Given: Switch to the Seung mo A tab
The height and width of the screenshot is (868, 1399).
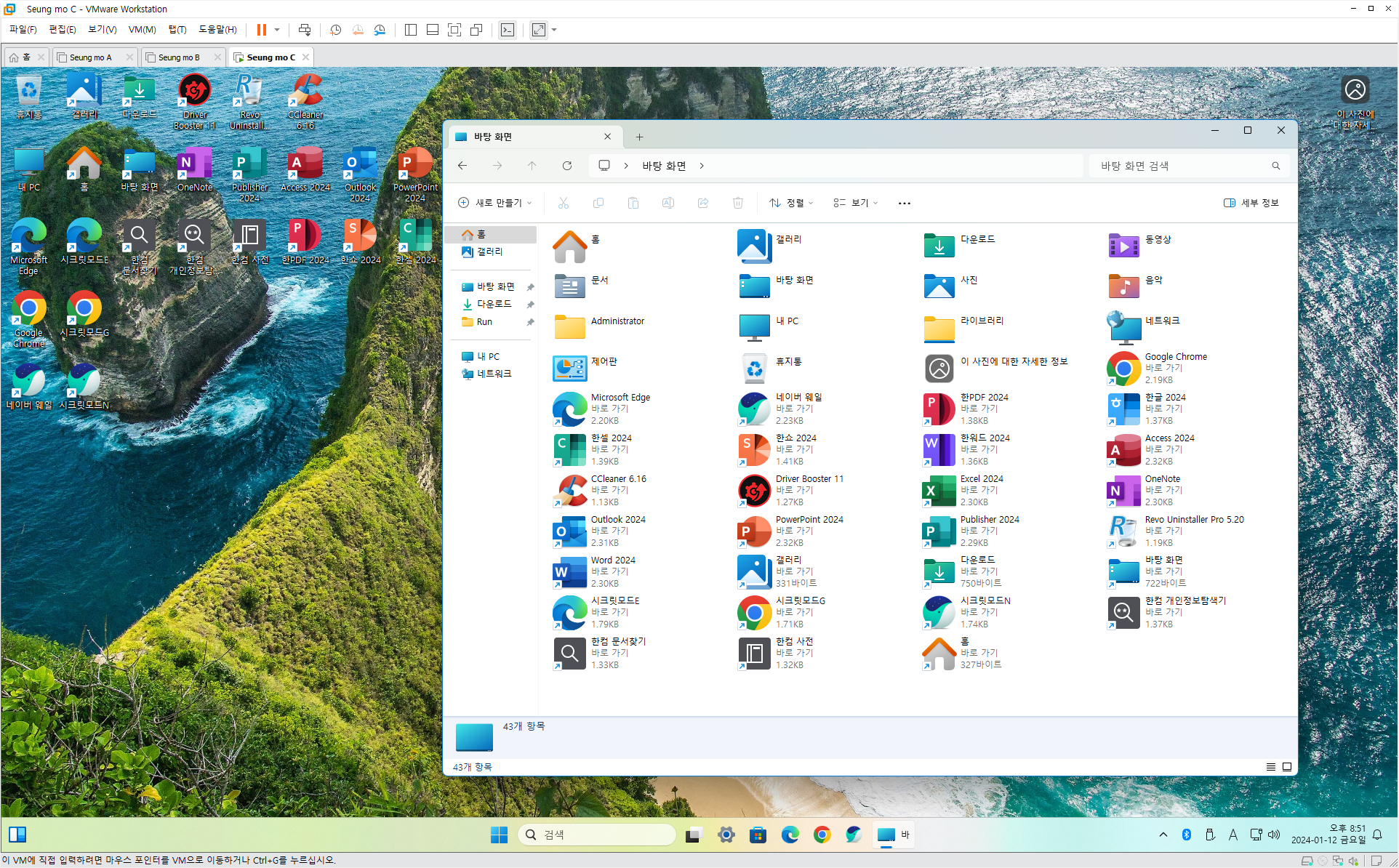Looking at the screenshot, I should [x=91, y=57].
